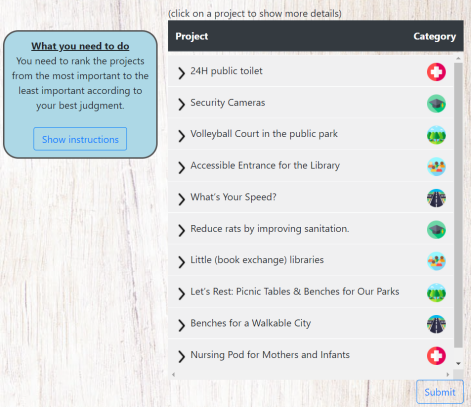
Task: Click the vertical scrollbar down arrow
Action: point(458,363)
